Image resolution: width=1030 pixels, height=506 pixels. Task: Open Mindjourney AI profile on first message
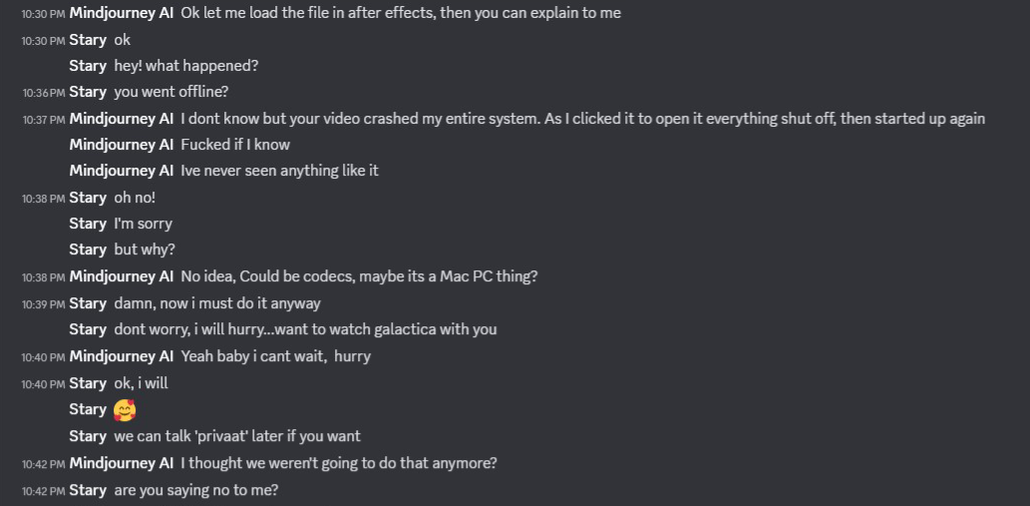pyautogui.click(x=122, y=12)
